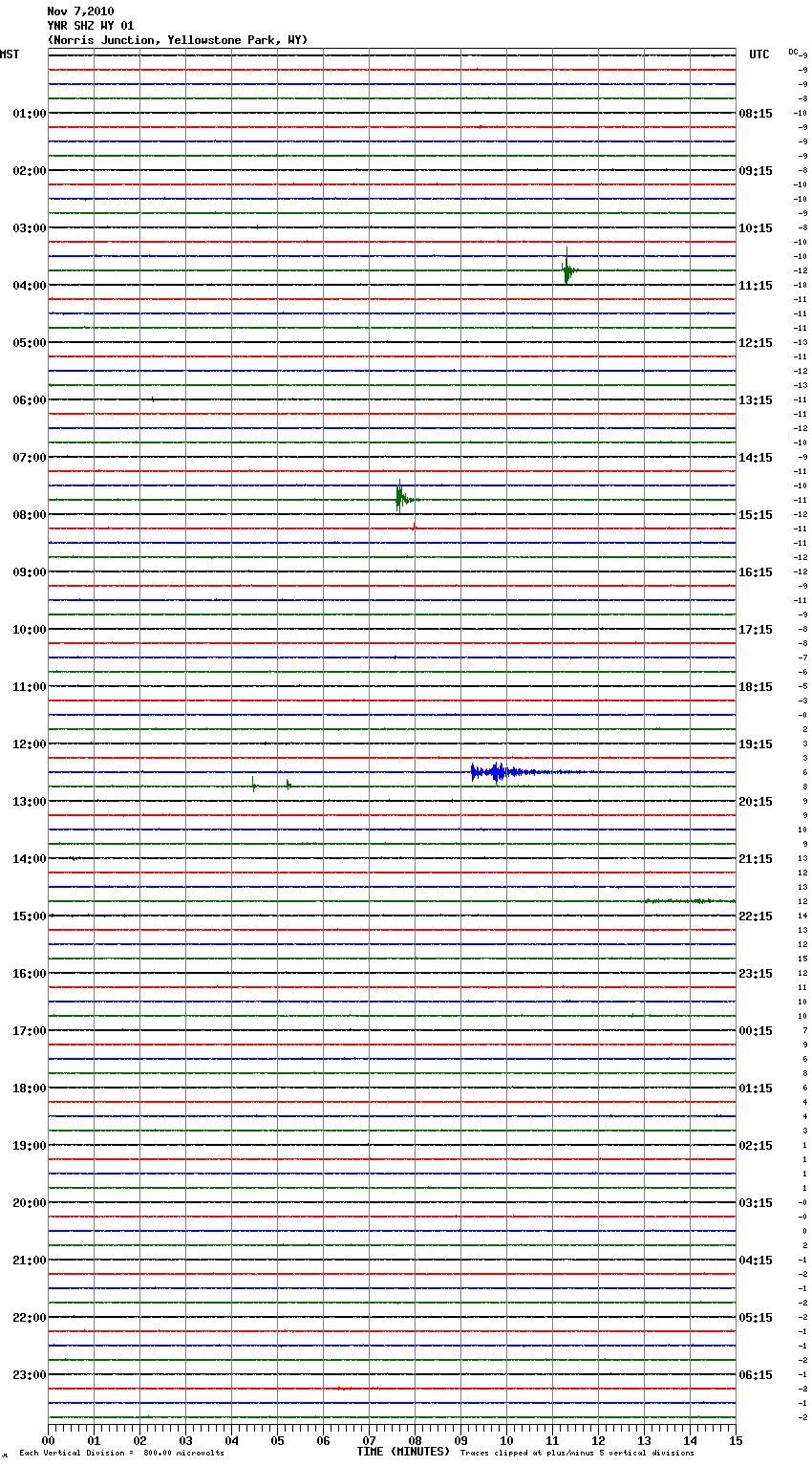This screenshot has width=812, height=1466.
Task: Click the 10:15 UTC time label
Action: (756, 228)
